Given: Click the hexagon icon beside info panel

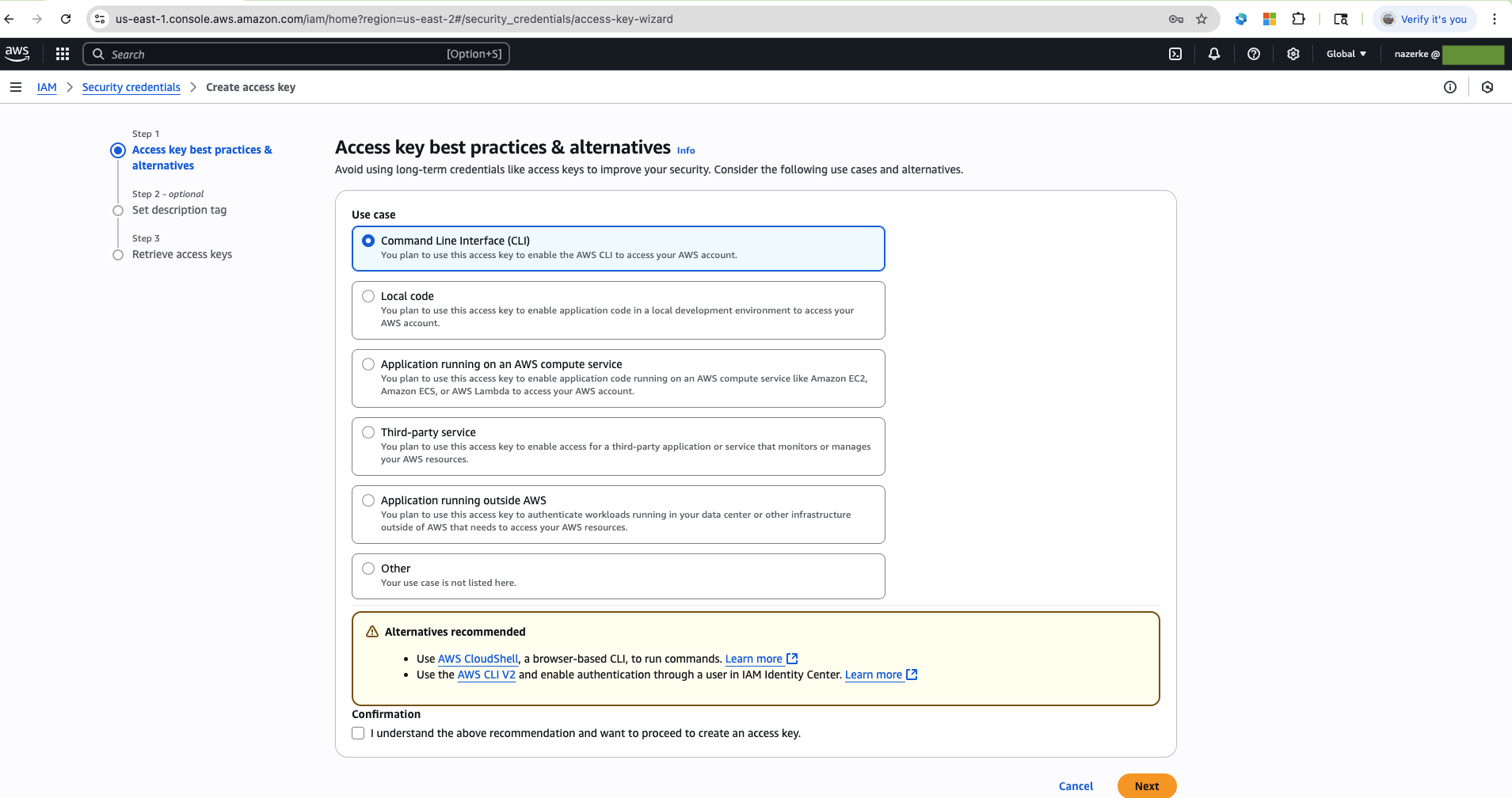Looking at the screenshot, I should click(1487, 87).
